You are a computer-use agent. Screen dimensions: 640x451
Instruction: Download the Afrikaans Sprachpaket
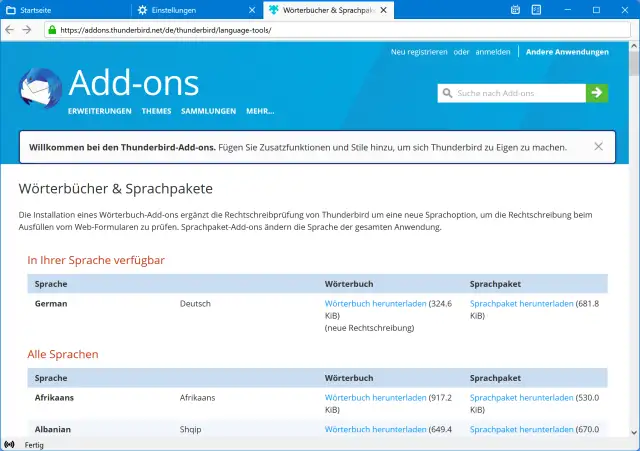(x=522, y=398)
